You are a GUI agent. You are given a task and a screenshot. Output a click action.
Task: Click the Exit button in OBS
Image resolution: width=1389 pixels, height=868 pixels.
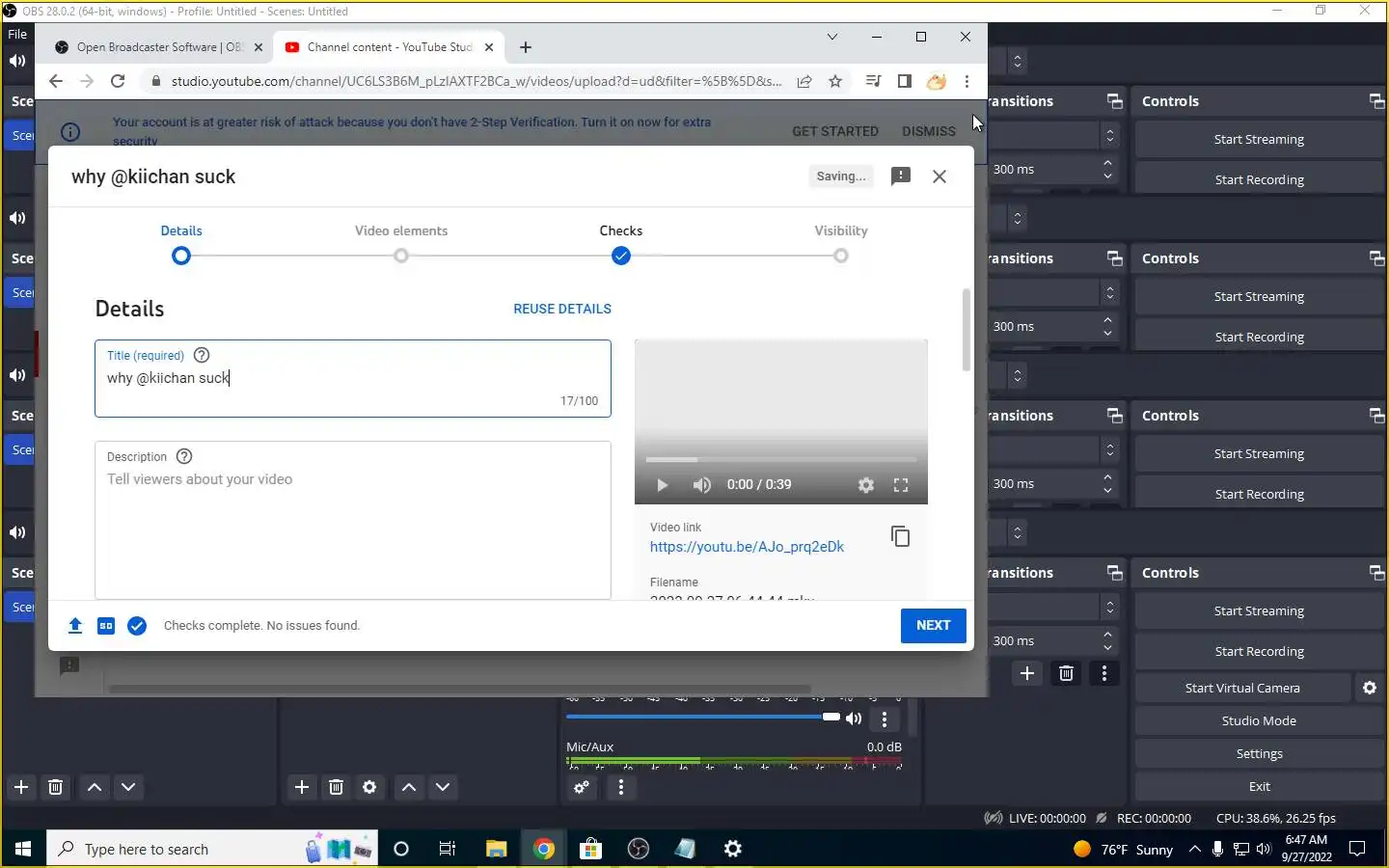tap(1259, 786)
